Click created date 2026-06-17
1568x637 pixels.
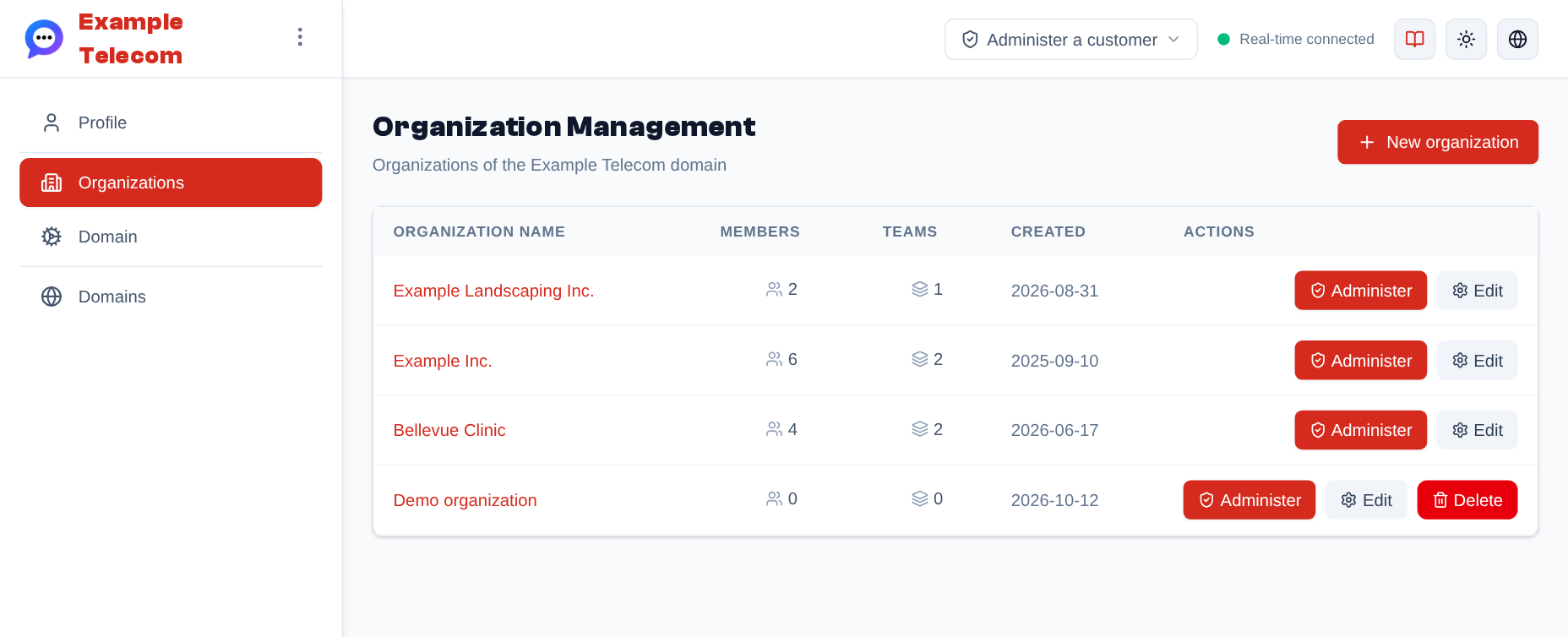pyautogui.click(x=1054, y=430)
